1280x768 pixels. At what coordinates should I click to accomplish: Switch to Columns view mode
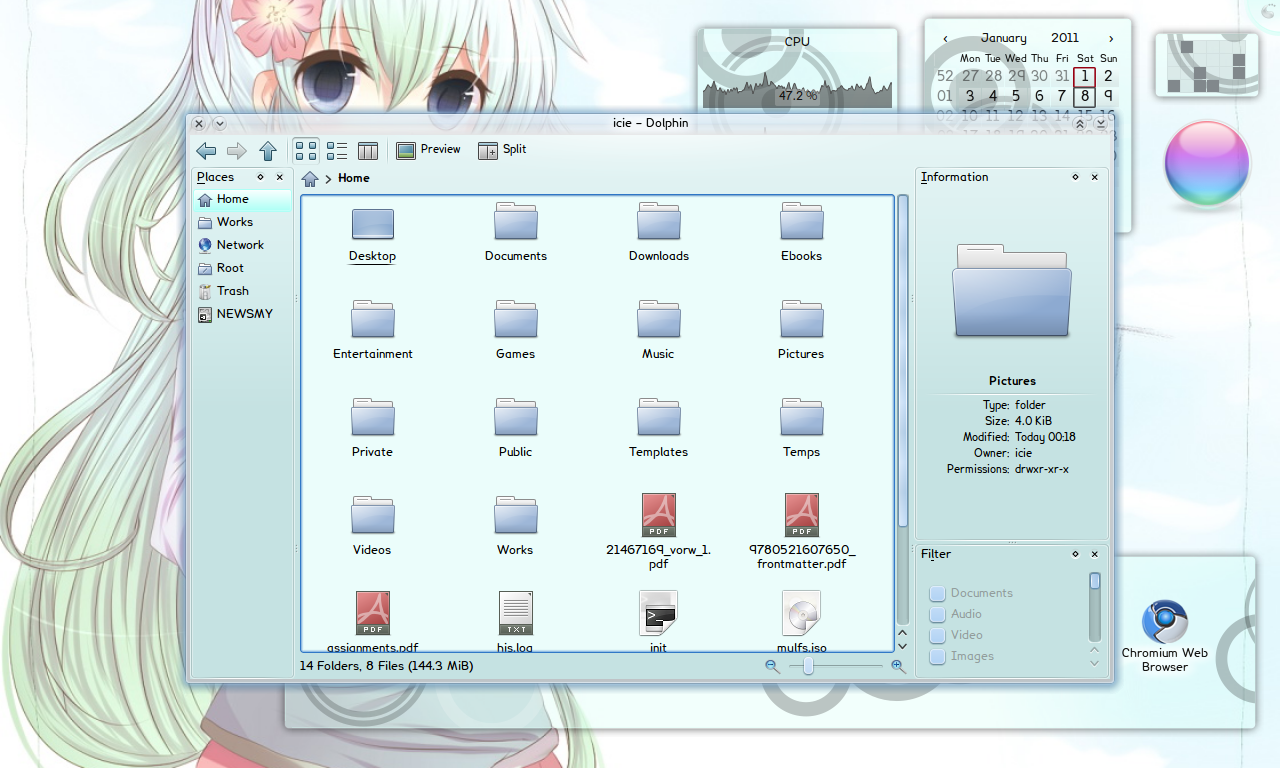click(368, 151)
